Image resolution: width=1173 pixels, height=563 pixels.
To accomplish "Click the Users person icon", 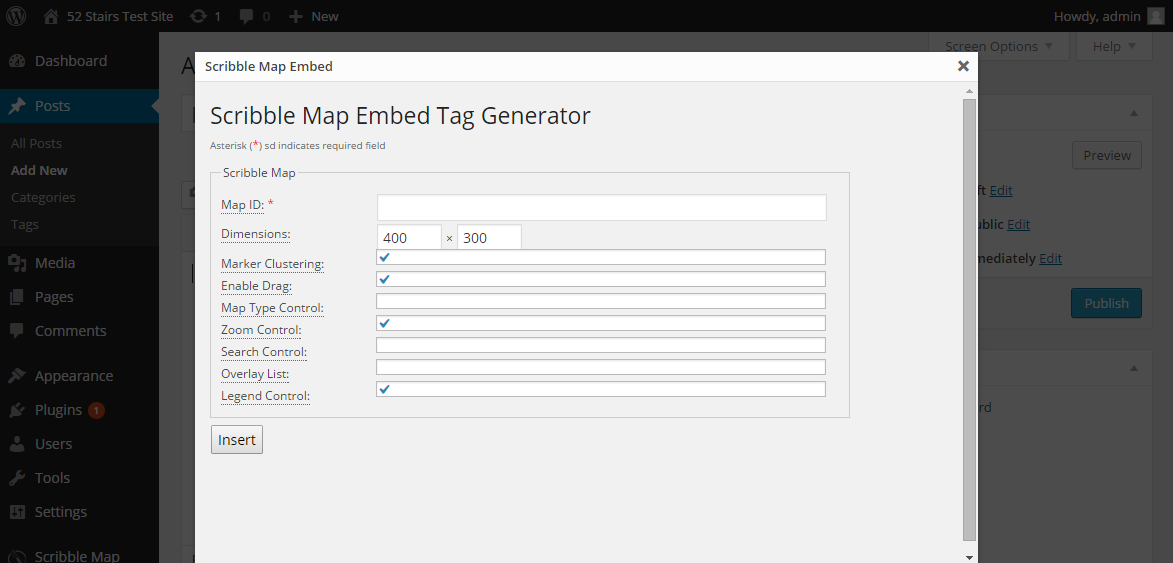I will point(16,444).
